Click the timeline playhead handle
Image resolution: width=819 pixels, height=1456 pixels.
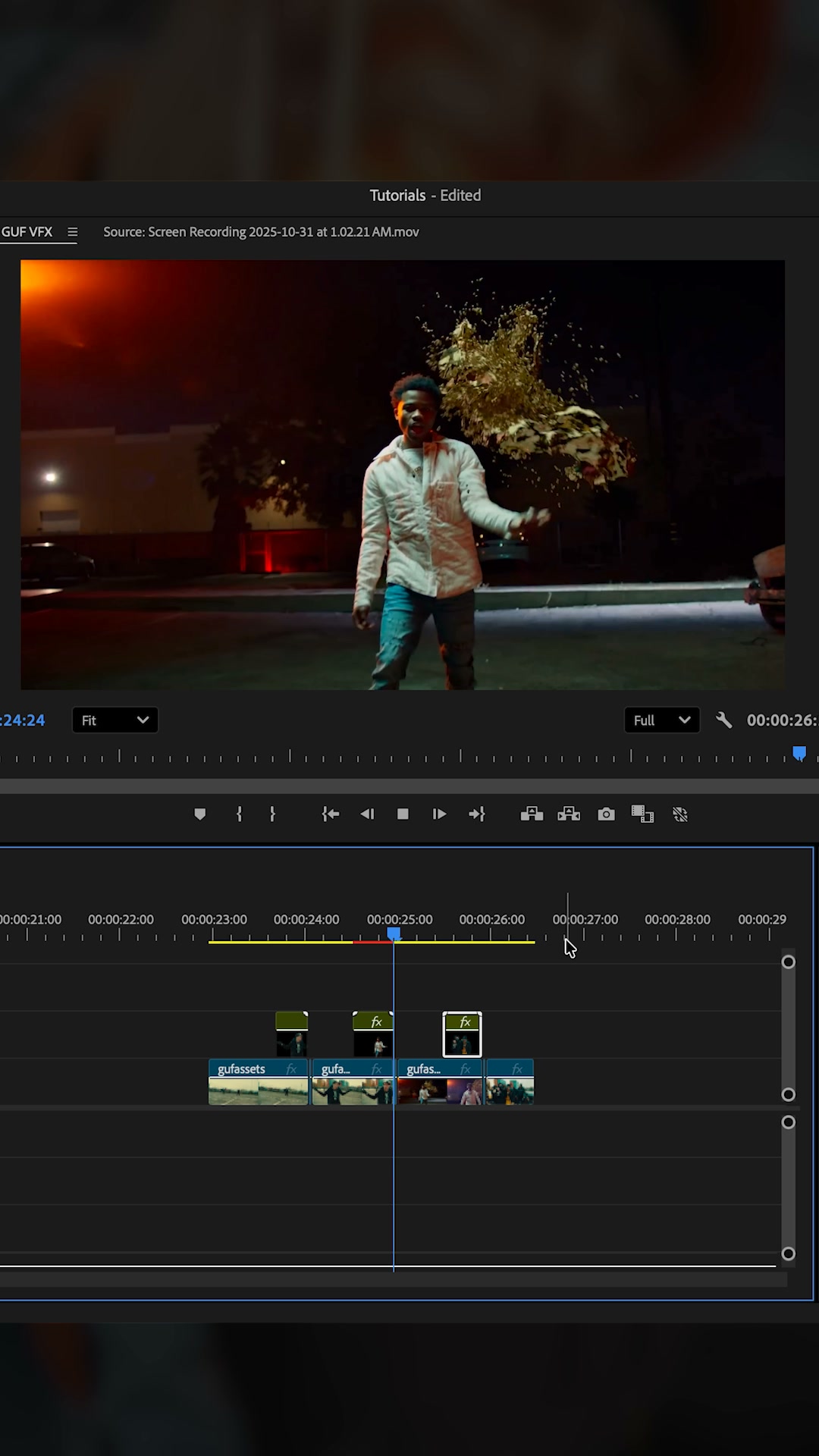[394, 934]
